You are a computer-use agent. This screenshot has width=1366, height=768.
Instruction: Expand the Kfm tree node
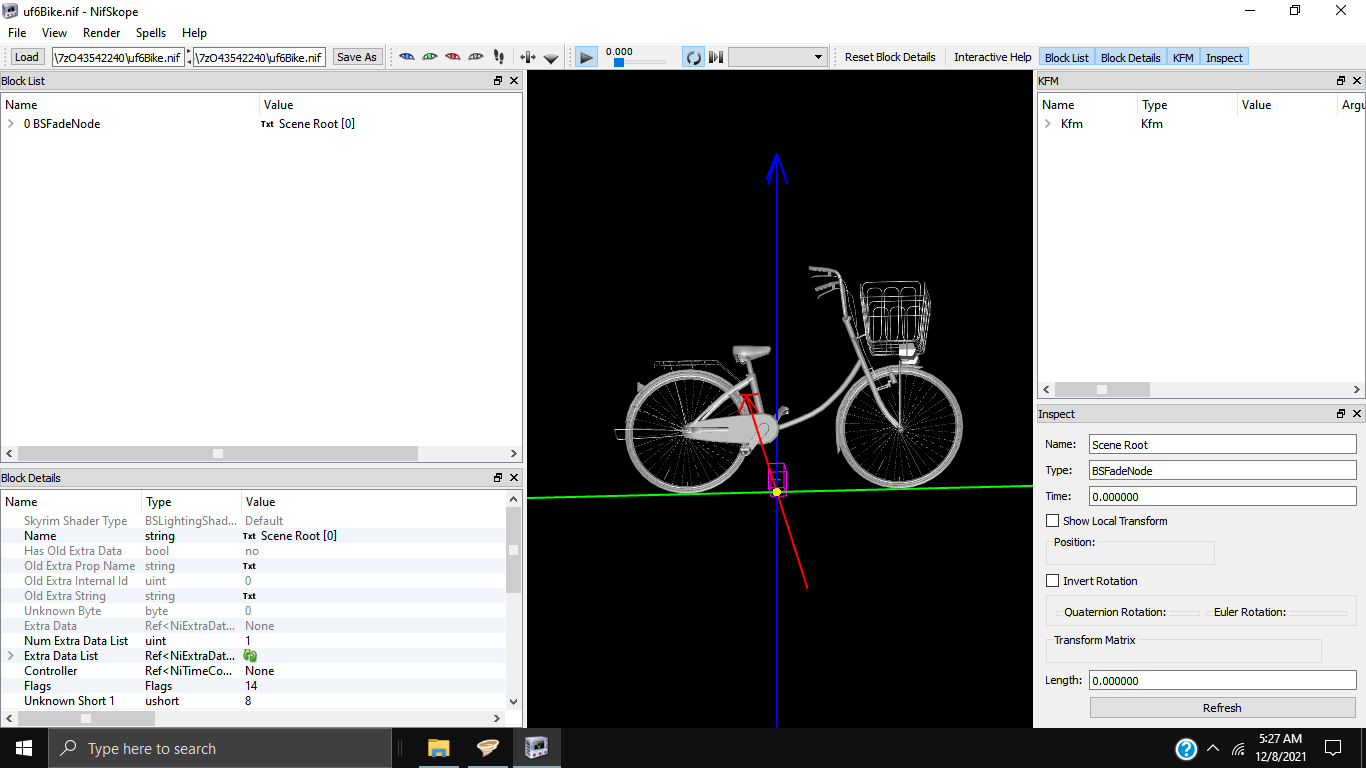[x=1047, y=124]
